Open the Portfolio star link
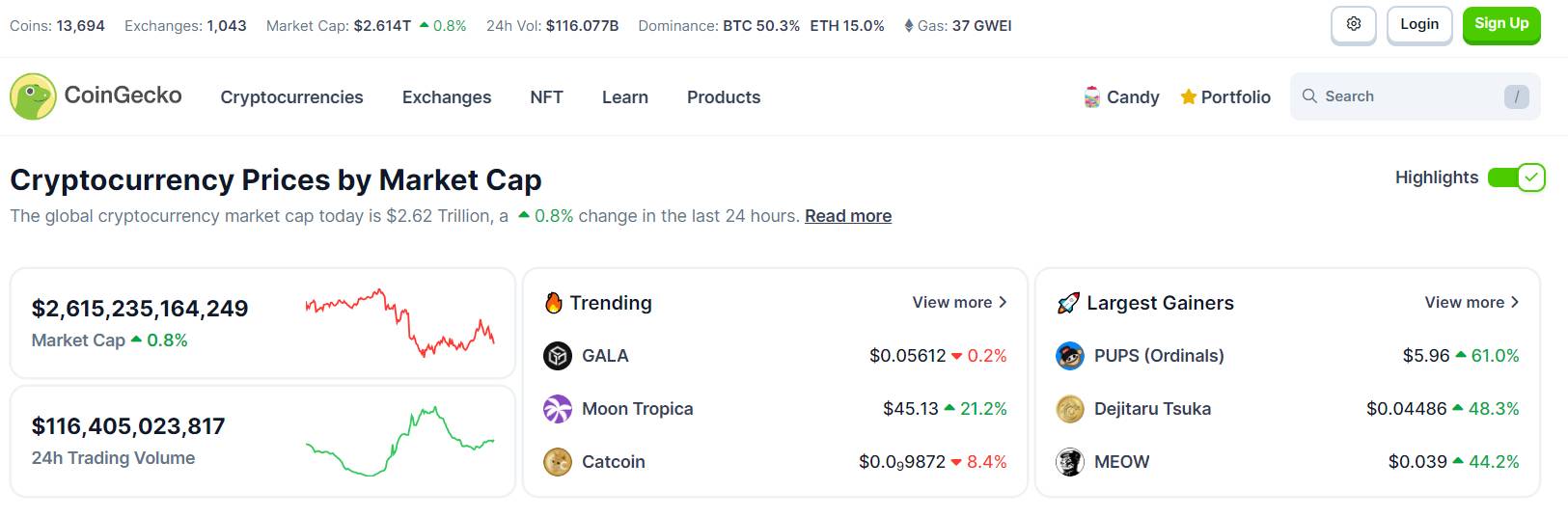This screenshot has width=1568, height=517. pos(1225,96)
